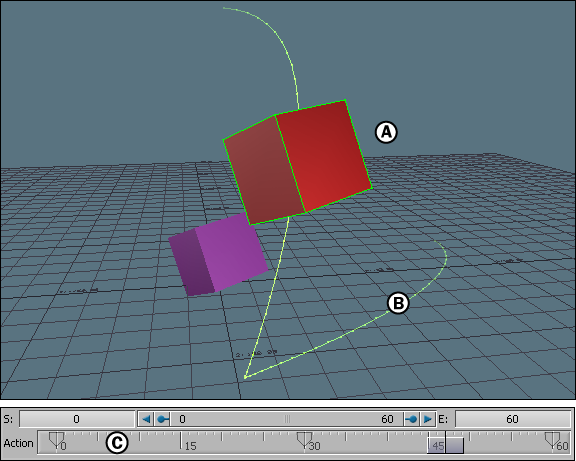Select the red cube in the viewport
The height and width of the screenshot is (461, 576).
(x=298, y=162)
